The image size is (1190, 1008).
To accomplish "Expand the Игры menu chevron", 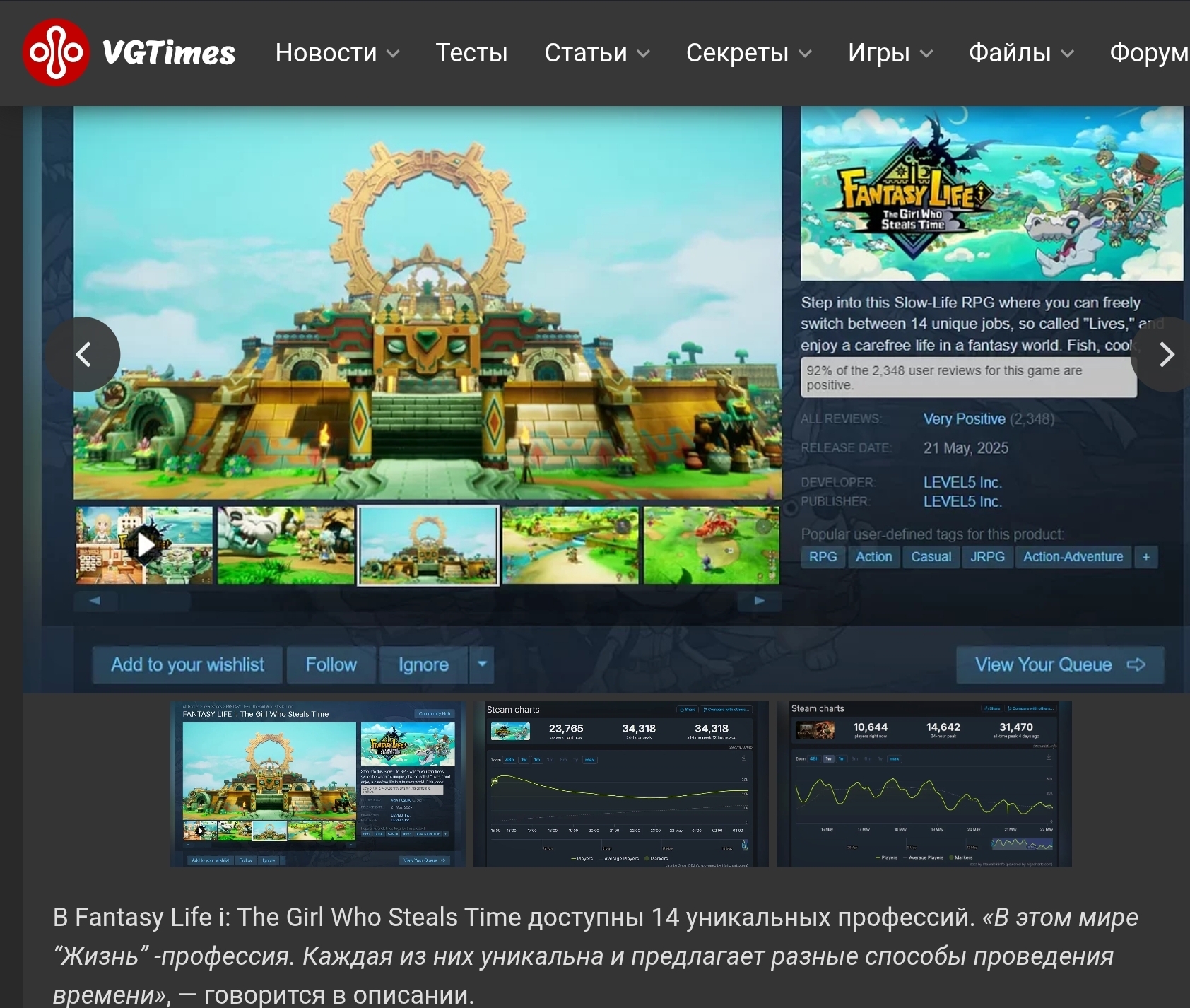I will (926, 54).
